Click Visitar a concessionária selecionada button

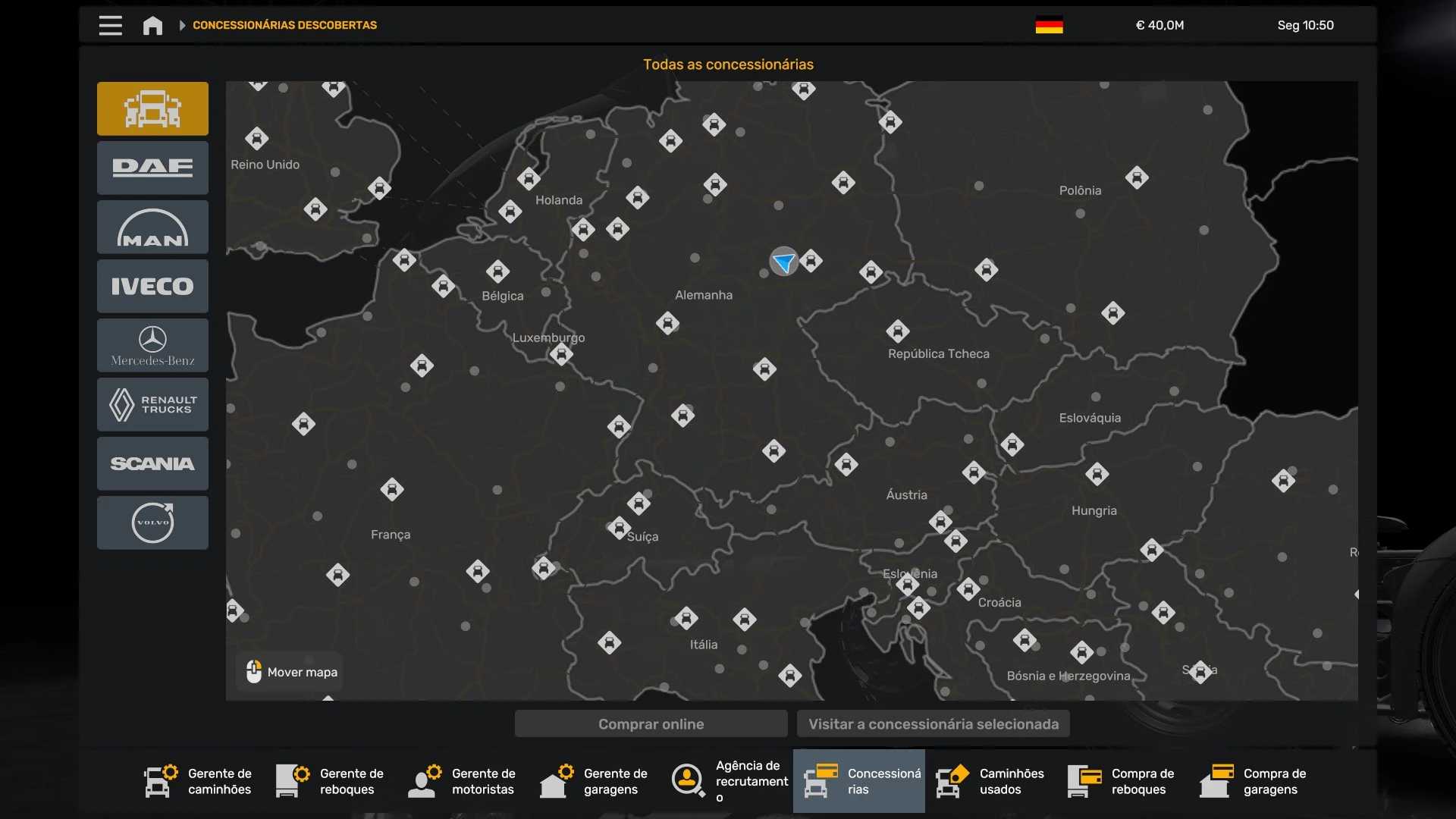(933, 724)
